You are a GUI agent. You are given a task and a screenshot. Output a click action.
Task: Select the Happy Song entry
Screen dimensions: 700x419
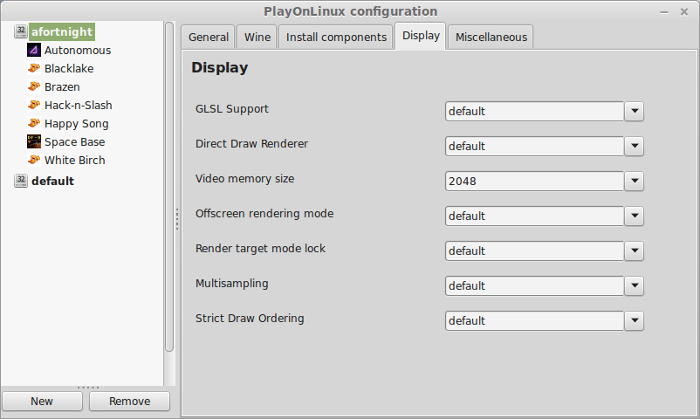click(x=76, y=124)
